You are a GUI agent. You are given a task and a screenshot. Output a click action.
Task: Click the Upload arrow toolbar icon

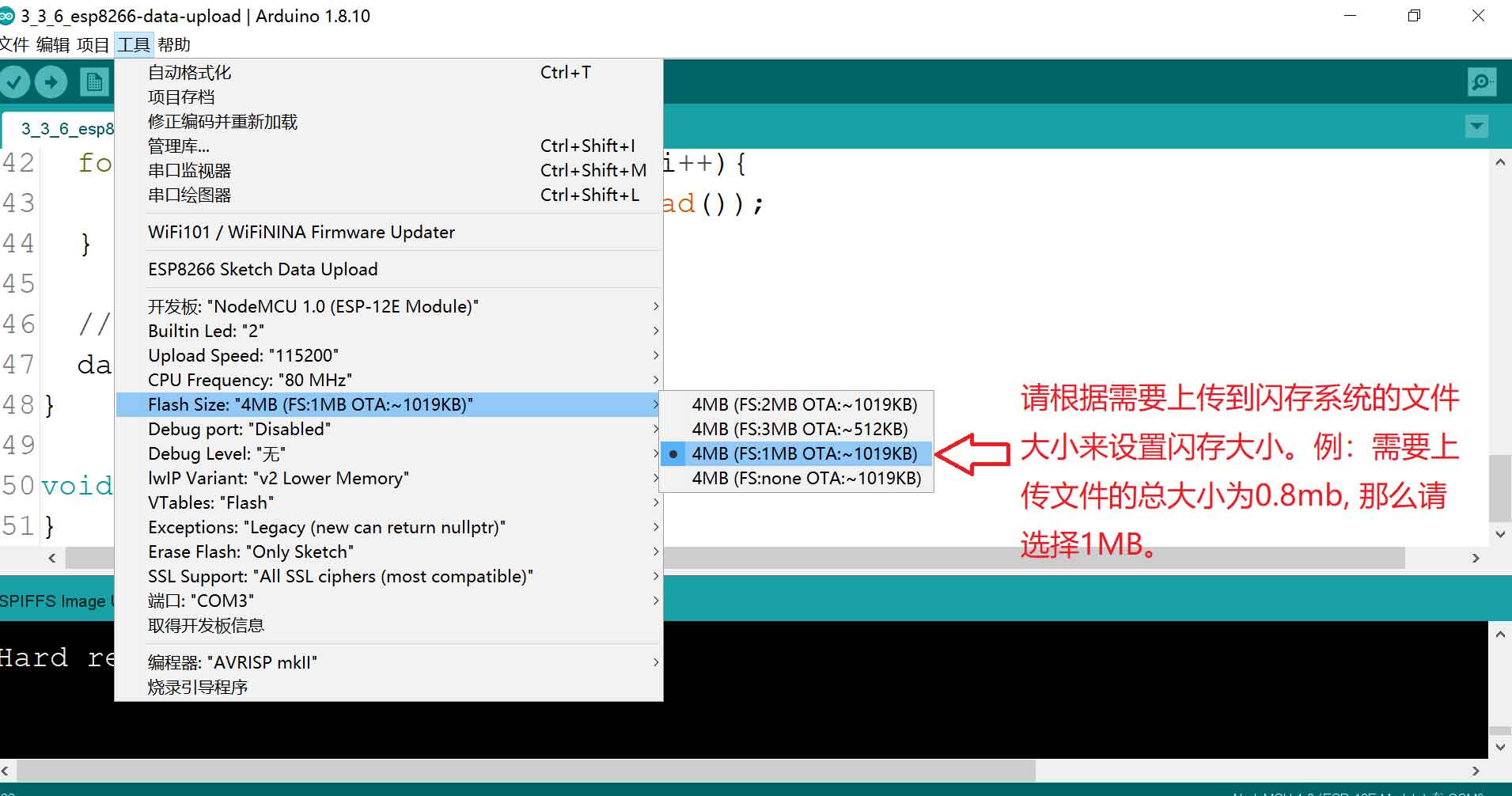click(51, 81)
